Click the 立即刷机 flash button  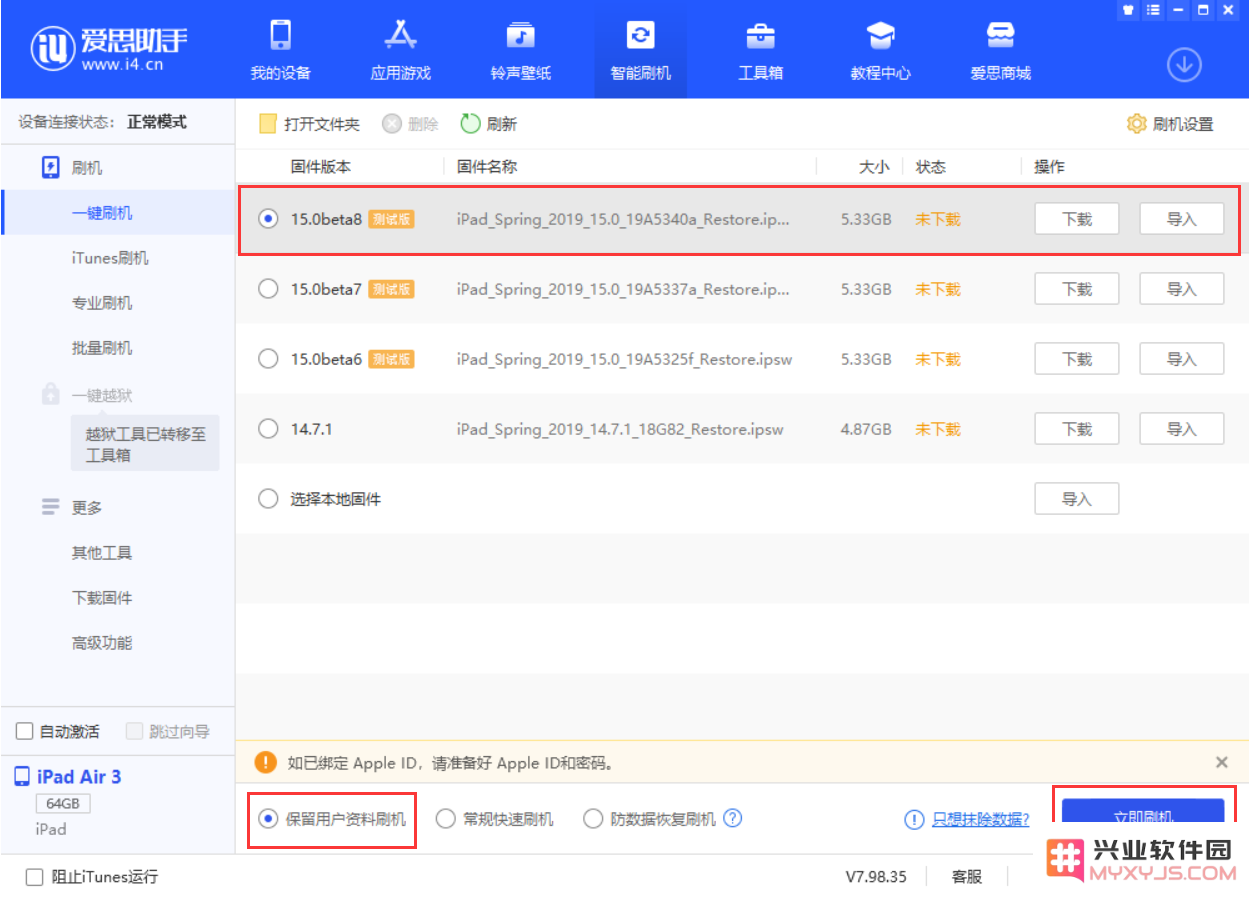1143,813
